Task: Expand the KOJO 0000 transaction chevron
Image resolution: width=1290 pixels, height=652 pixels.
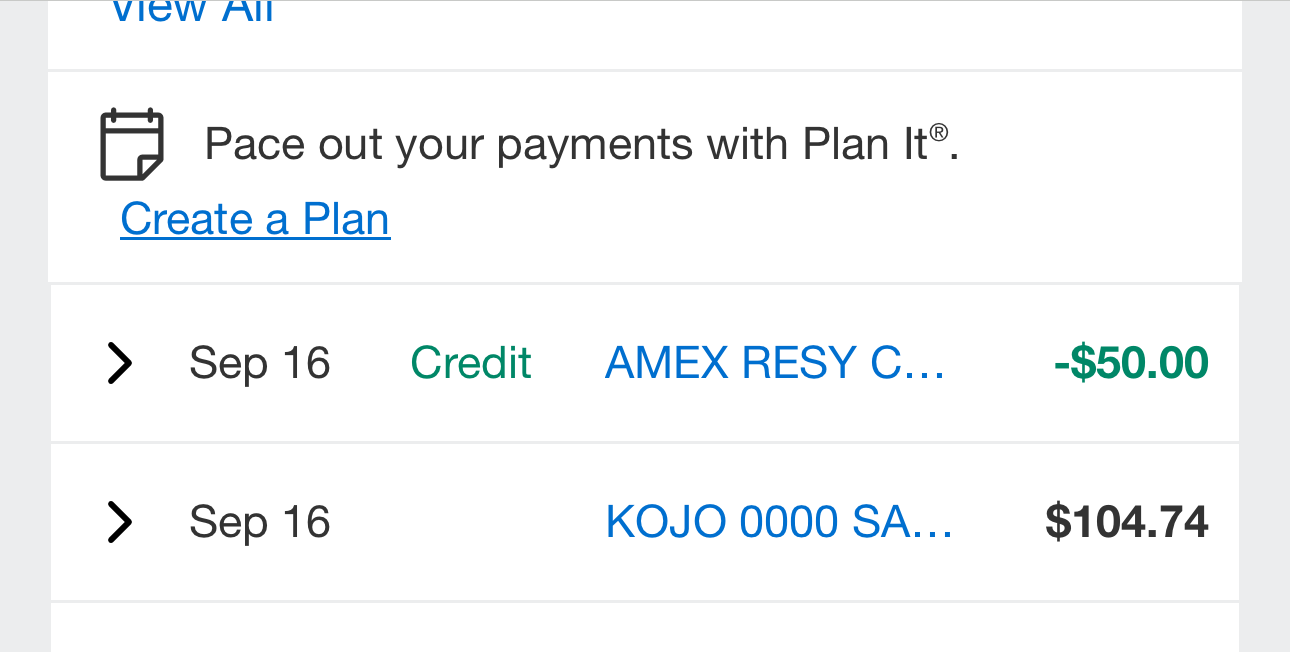Action: (119, 522)
